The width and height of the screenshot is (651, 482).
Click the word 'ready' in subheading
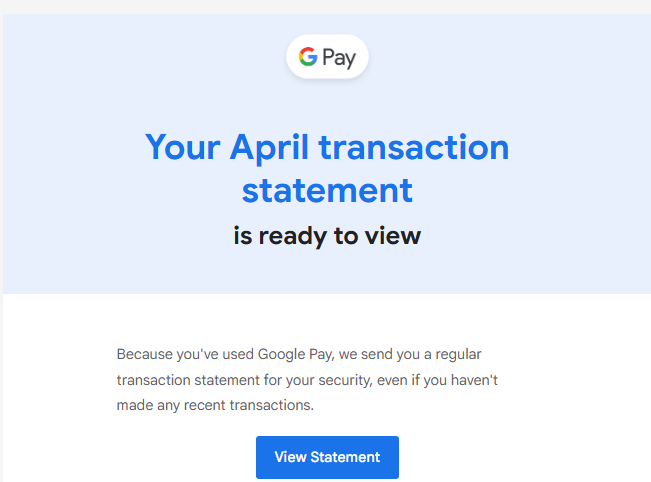tap(293, 237)
